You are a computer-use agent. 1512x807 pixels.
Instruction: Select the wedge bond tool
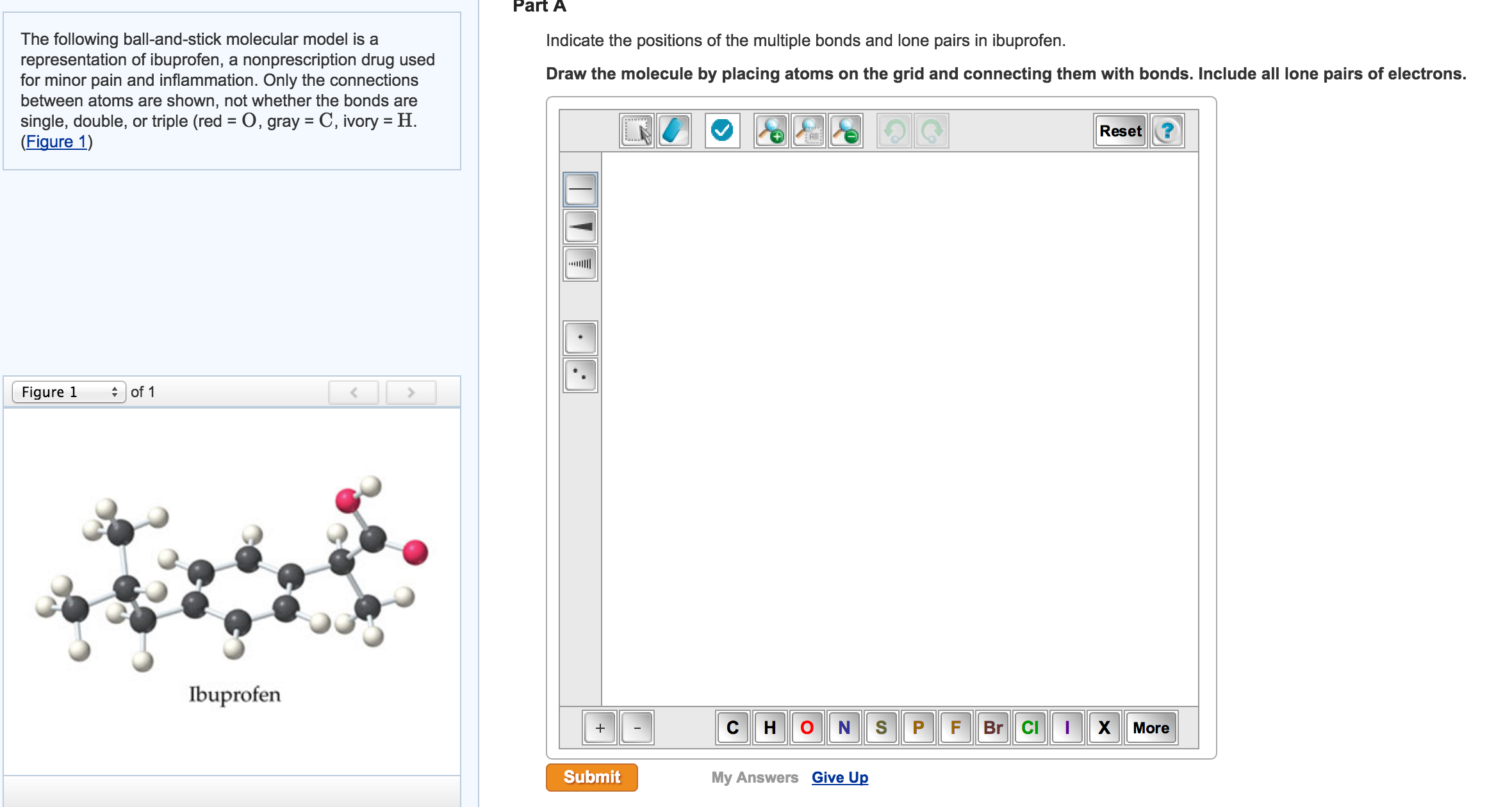point(579,225)
